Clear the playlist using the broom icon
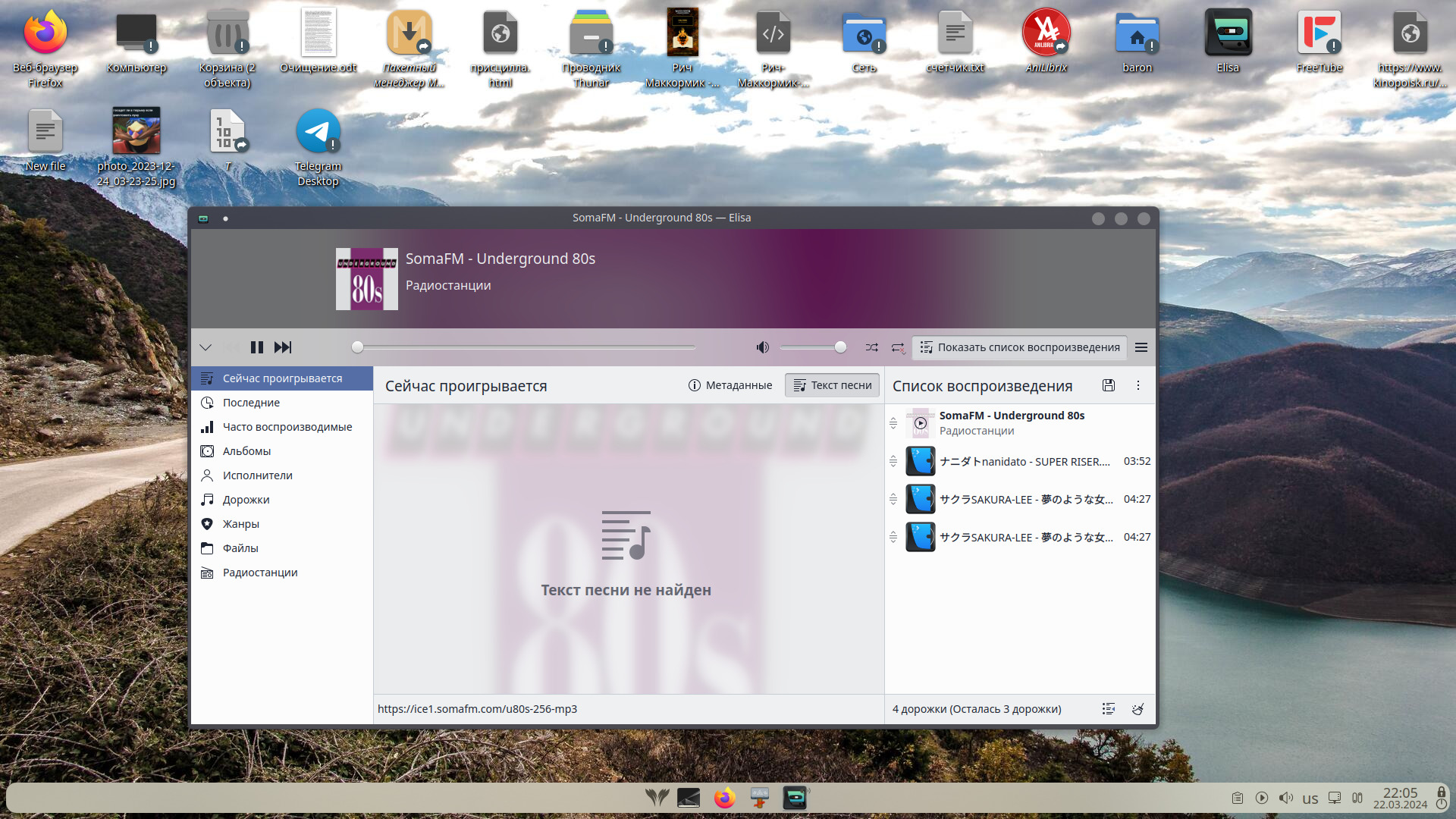The width and height of the screenshot is (1456, 819). pos(1137,709)
